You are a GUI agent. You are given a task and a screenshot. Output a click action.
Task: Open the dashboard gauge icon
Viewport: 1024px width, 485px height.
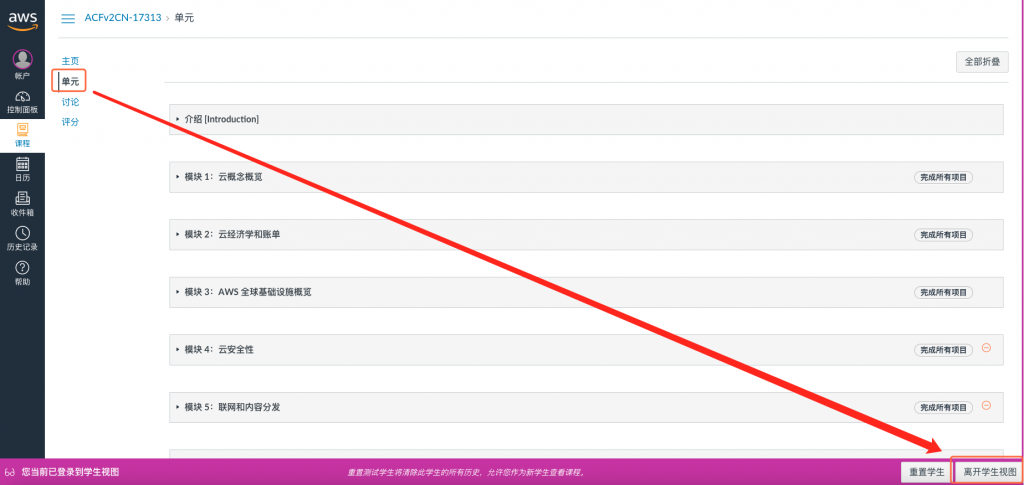coord(22,97)
